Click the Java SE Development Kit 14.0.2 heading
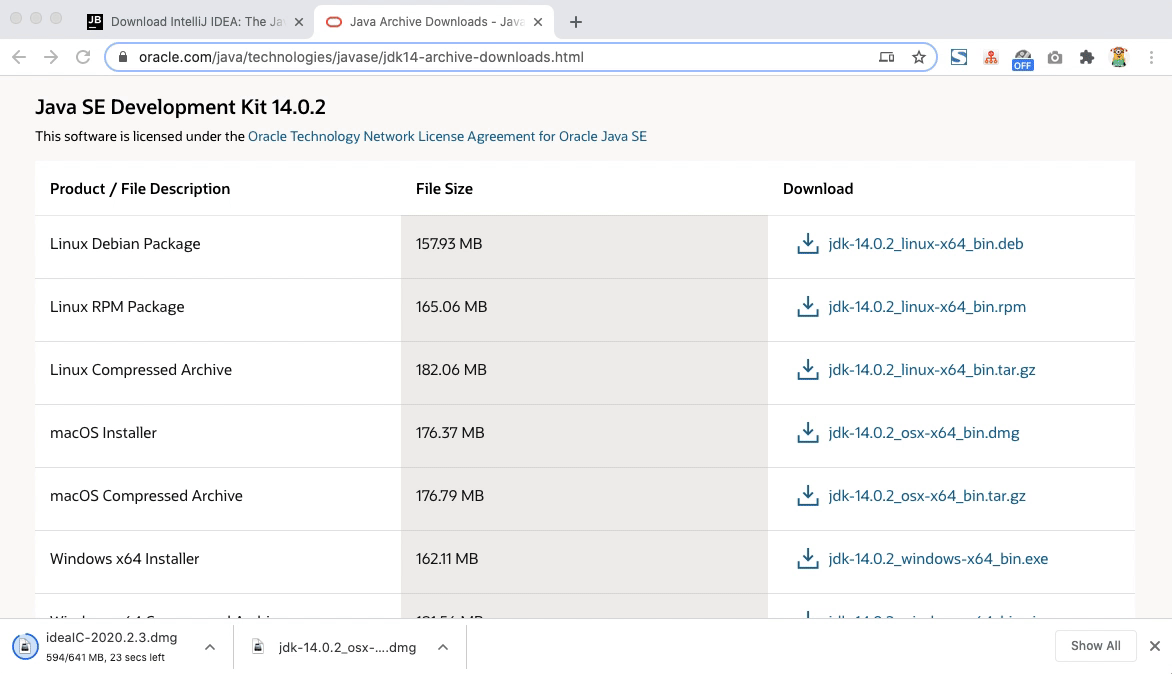The image size is (1172, 674). point(180,107)
